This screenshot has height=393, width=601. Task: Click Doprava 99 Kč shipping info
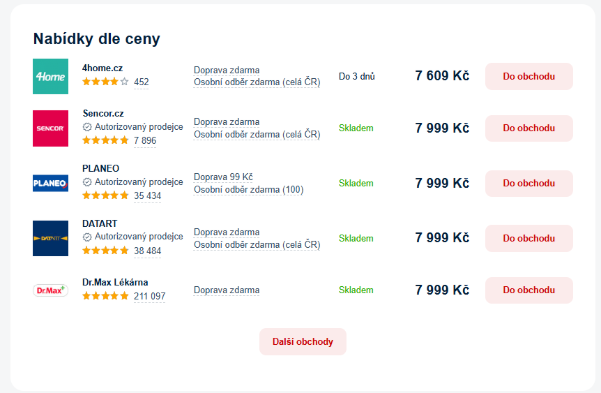click(x=223, y=177)
